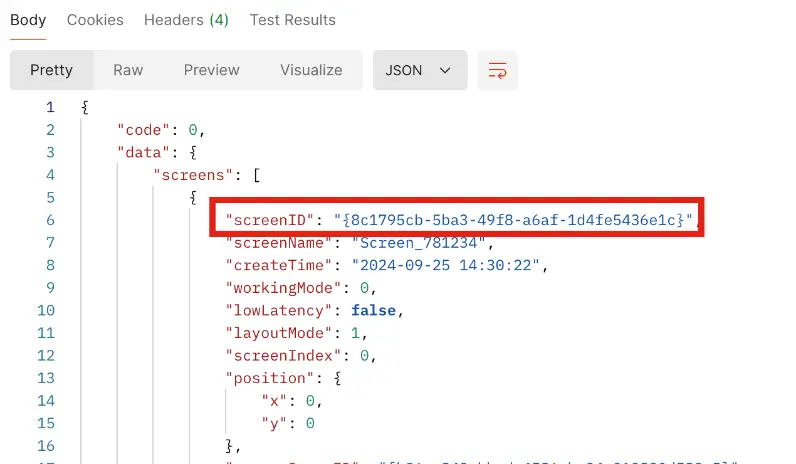Open the Cookies tab
Image resolution: width=796 pixels, height=464 pixels.
pyautogui.click(x=95, y=20)
